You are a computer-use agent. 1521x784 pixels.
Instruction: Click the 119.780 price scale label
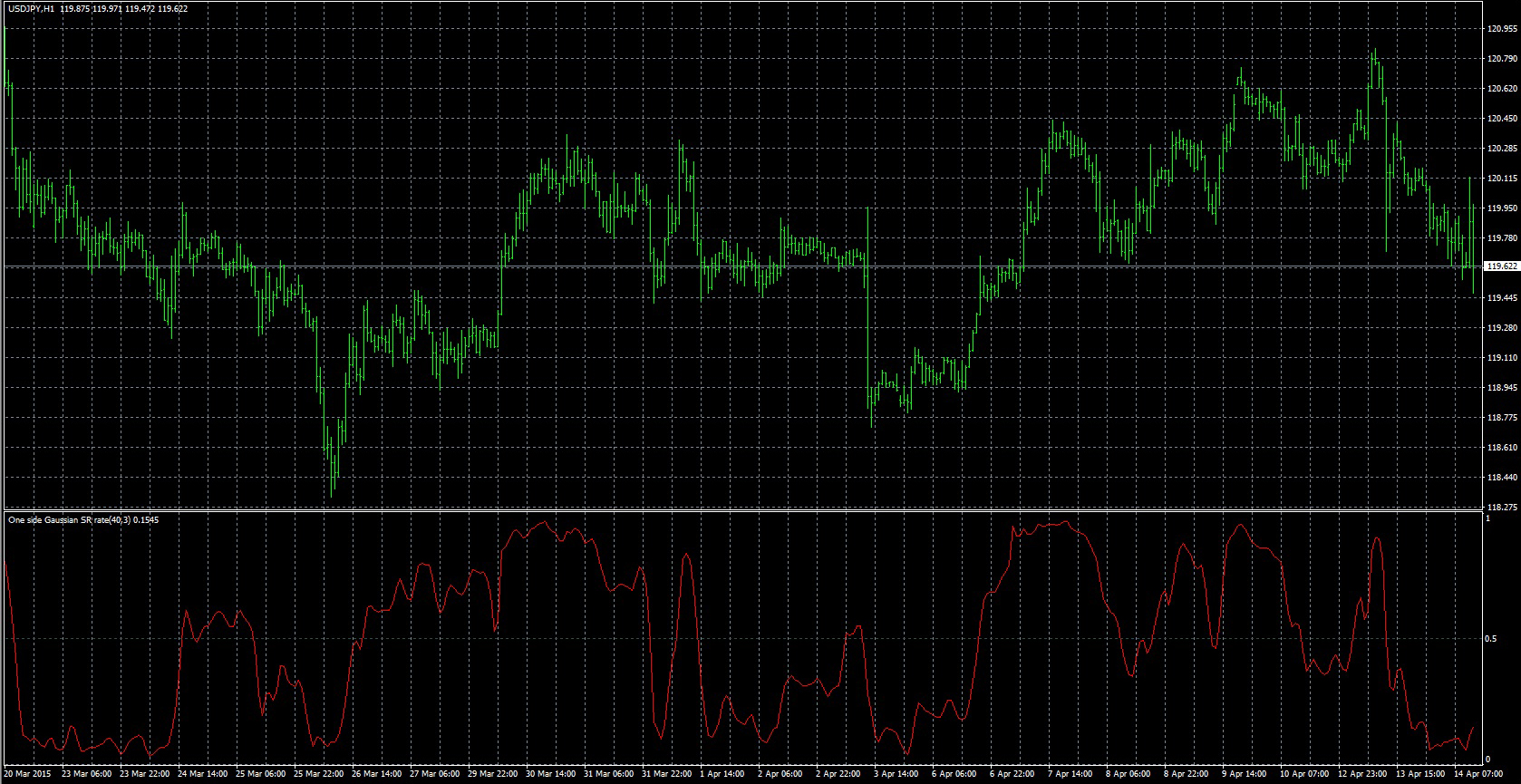(1502, 237)
